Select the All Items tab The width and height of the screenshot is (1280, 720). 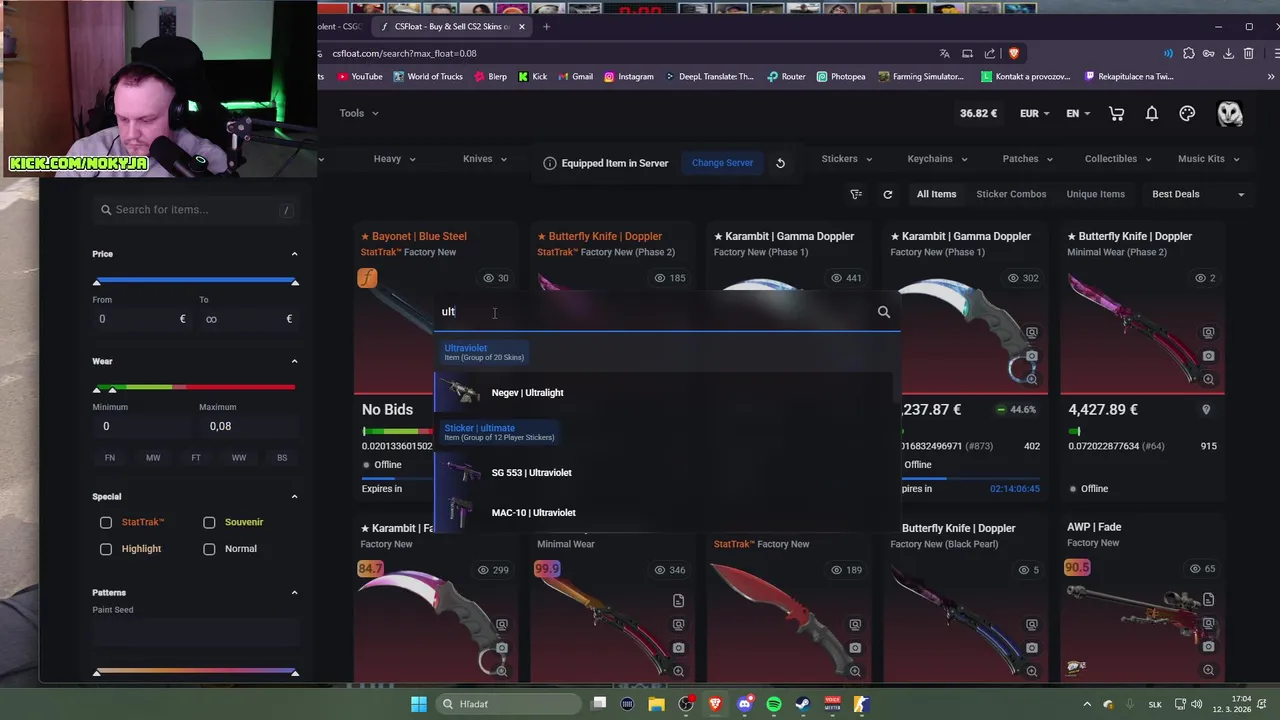click(x=936, y=194)
